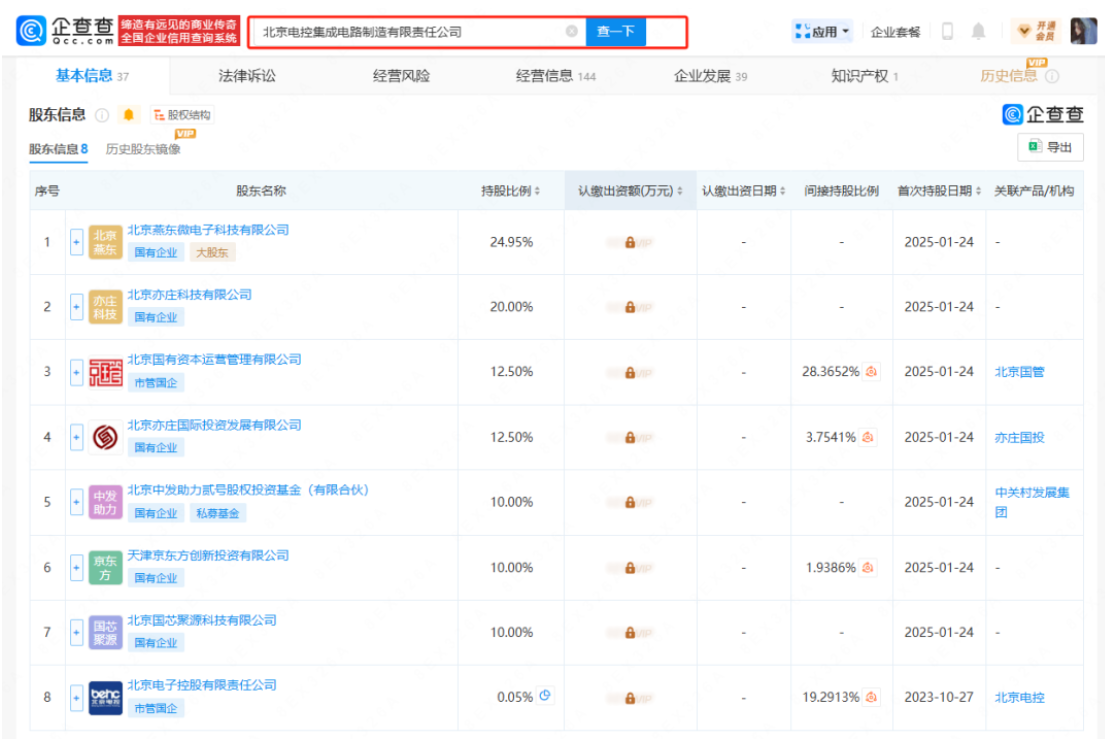Click the locked VIP amount for 北京燕东微电子
This screenshot has height=744, width=1105.
coord(630,242)
